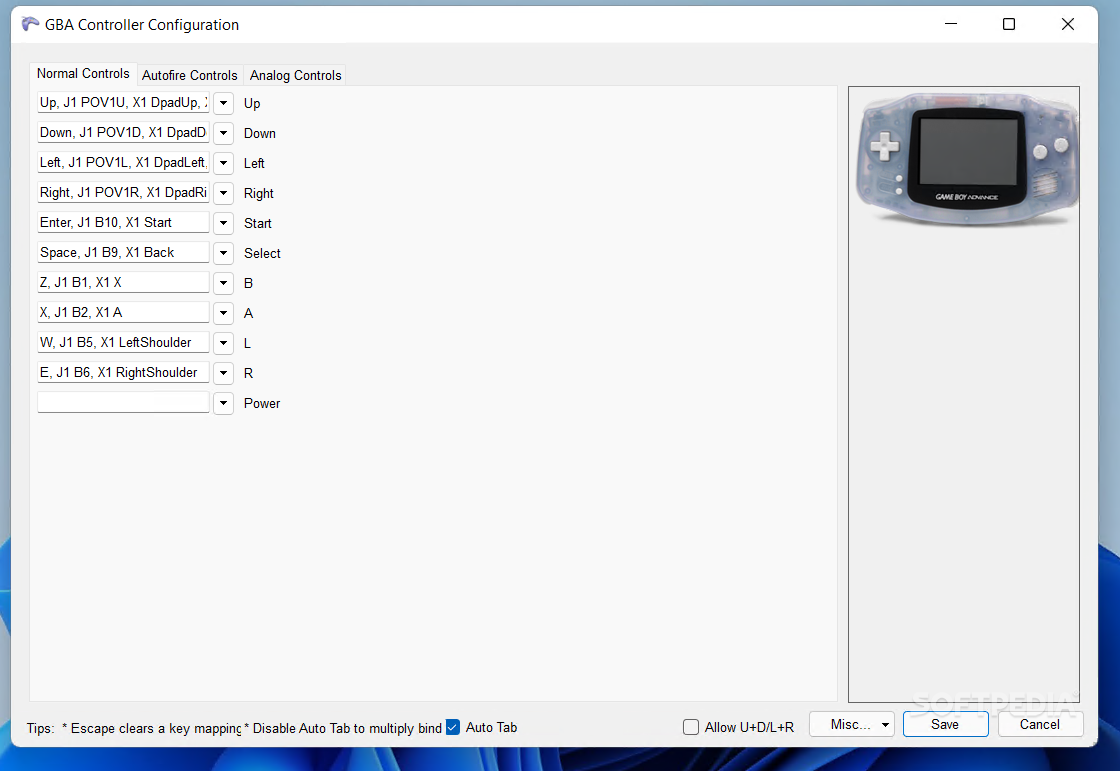Expand the dropdown arrow for L

pyautogui.click(x=224, y=343)
